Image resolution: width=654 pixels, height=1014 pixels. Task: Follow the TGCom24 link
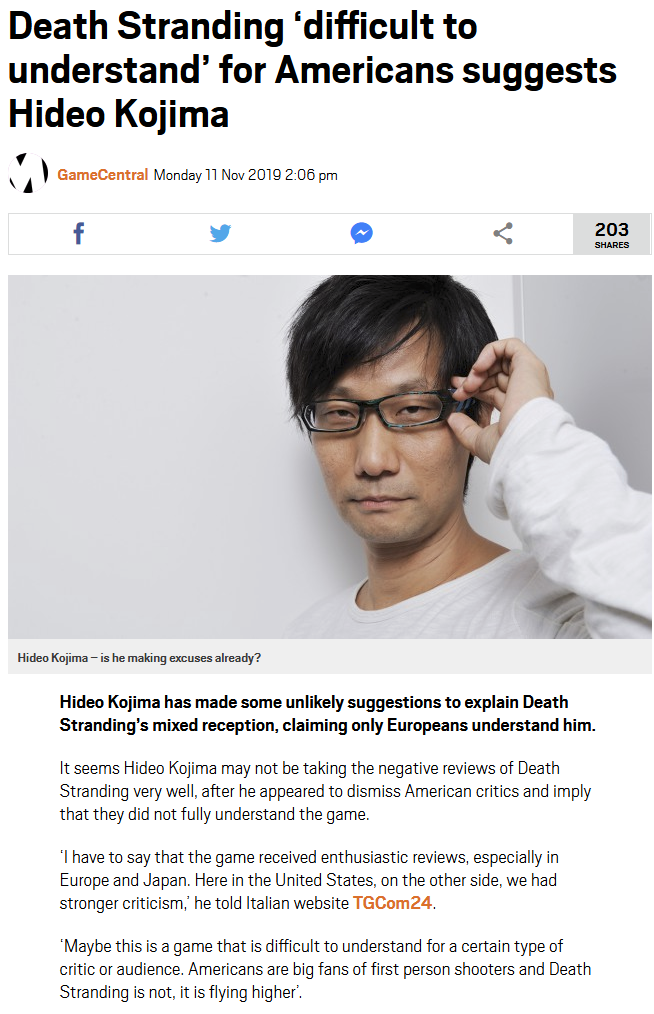click(x=392, y=903)
